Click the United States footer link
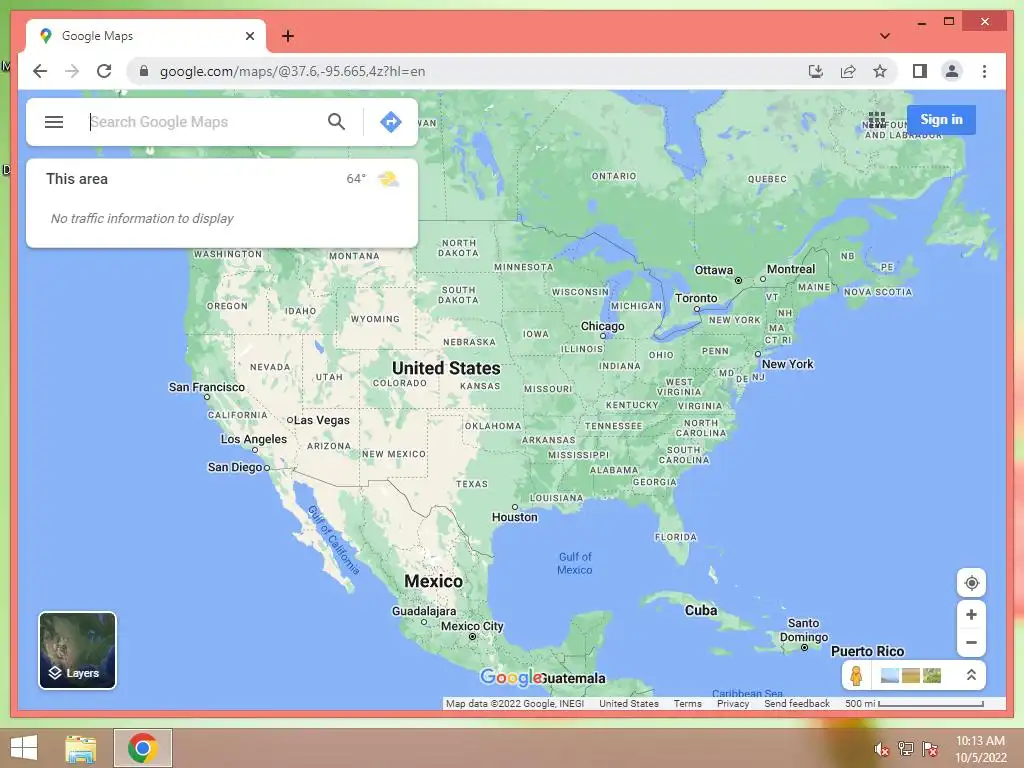This screenshot has height=768, width=1024. click(x=629, y=703)
